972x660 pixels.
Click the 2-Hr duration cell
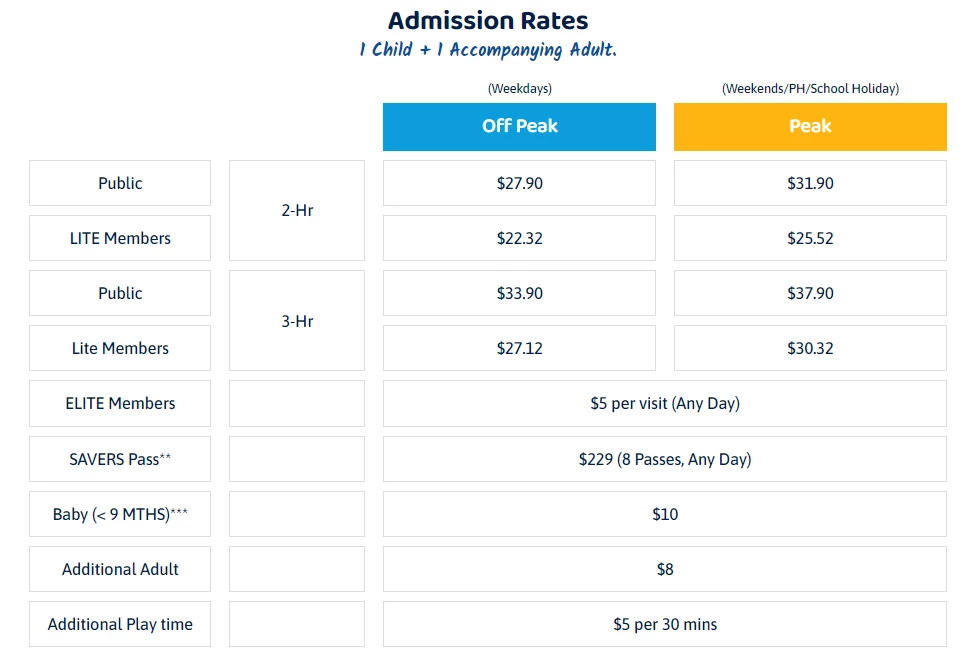pos(297,211)
